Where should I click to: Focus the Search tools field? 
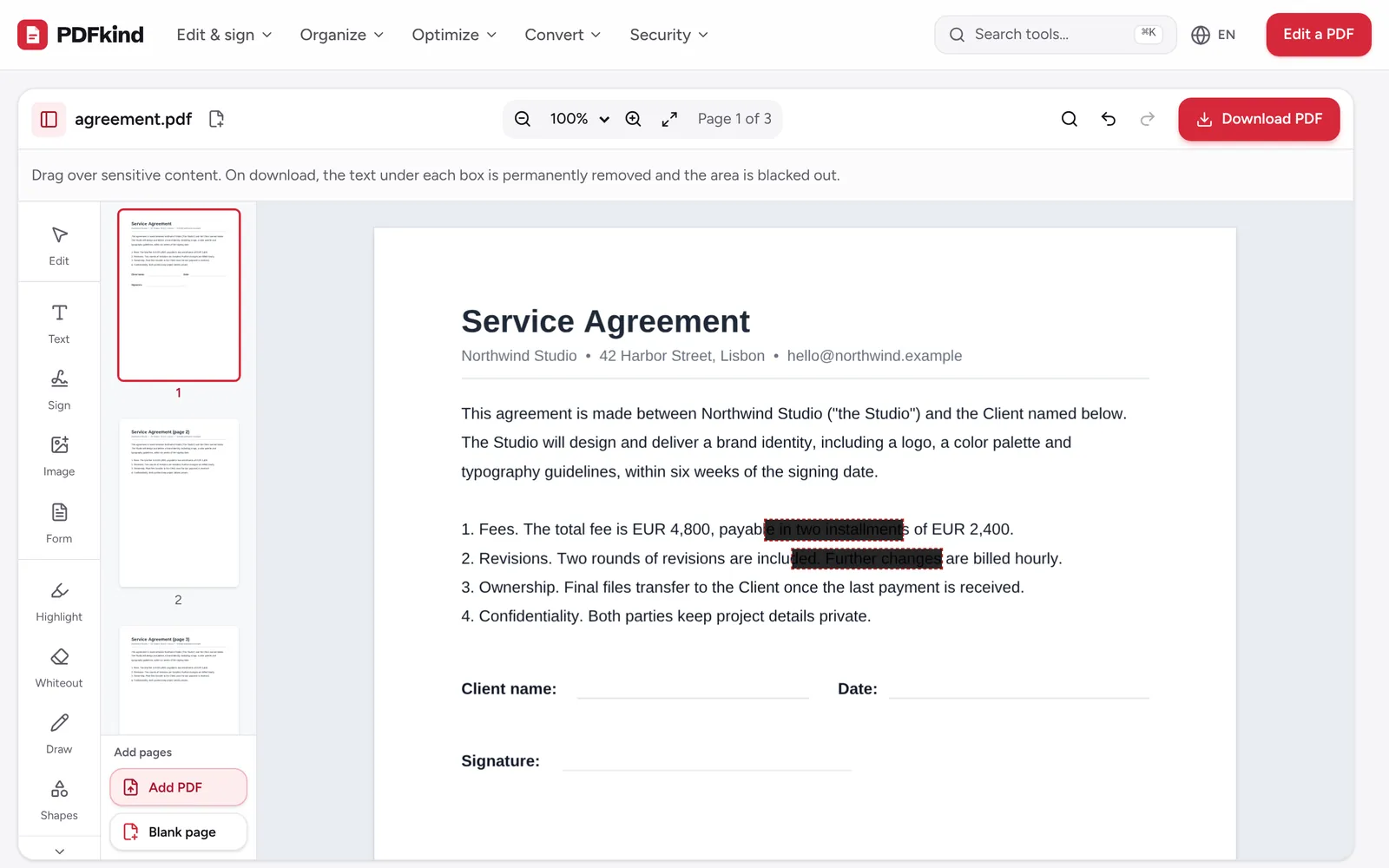(1055, 35)
